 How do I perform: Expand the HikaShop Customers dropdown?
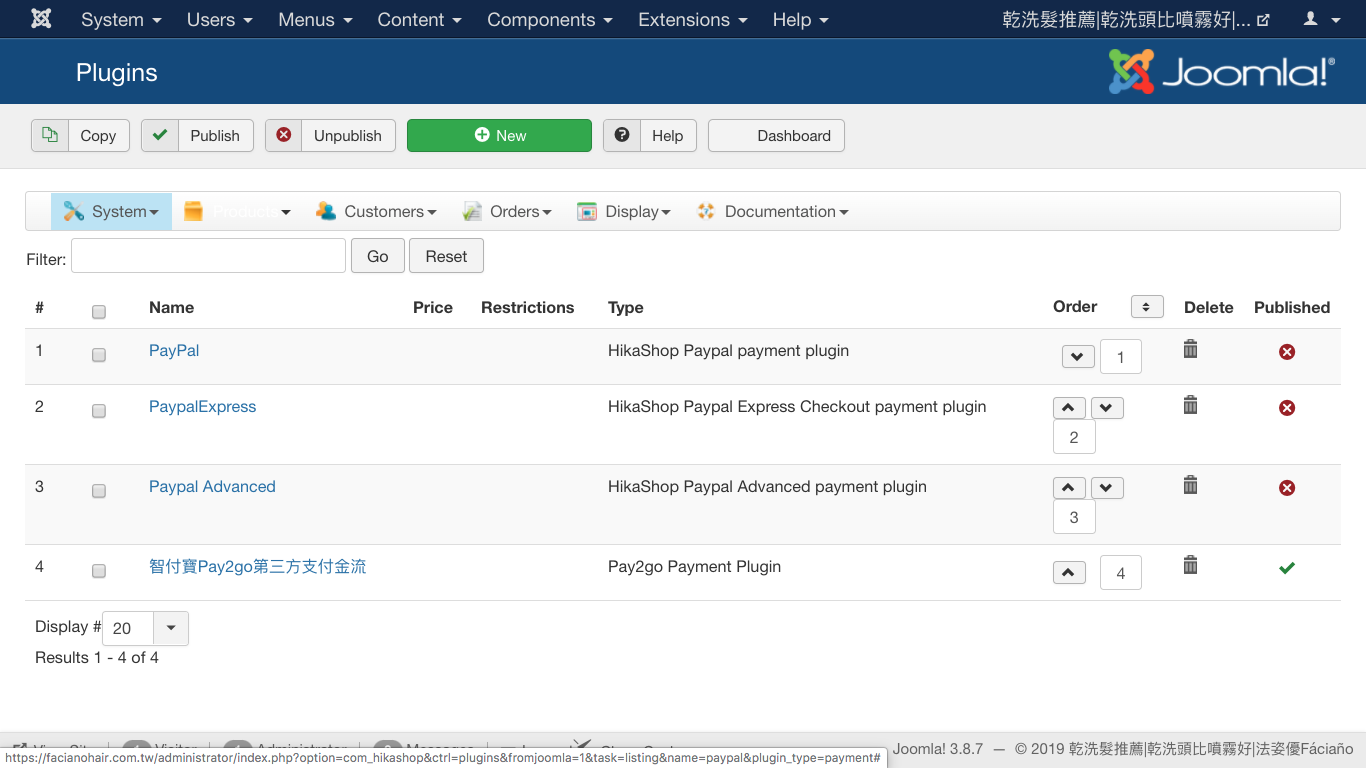pyautogui.click(x=376, y=211)
